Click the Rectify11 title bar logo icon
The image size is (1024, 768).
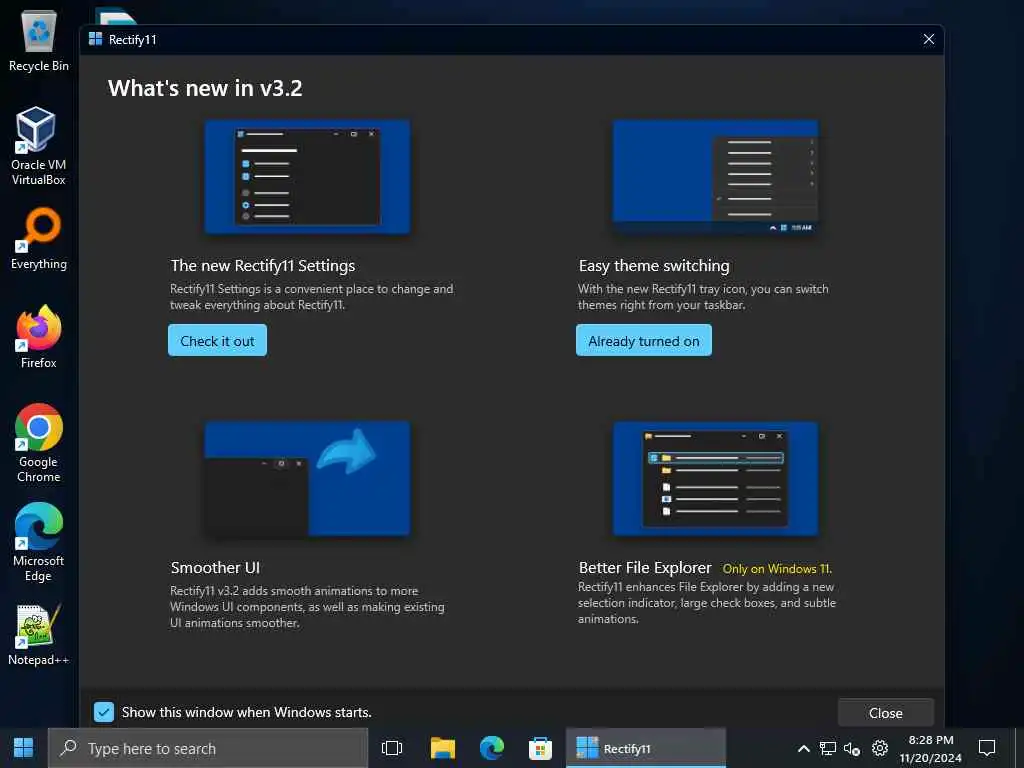pos(95,39)
